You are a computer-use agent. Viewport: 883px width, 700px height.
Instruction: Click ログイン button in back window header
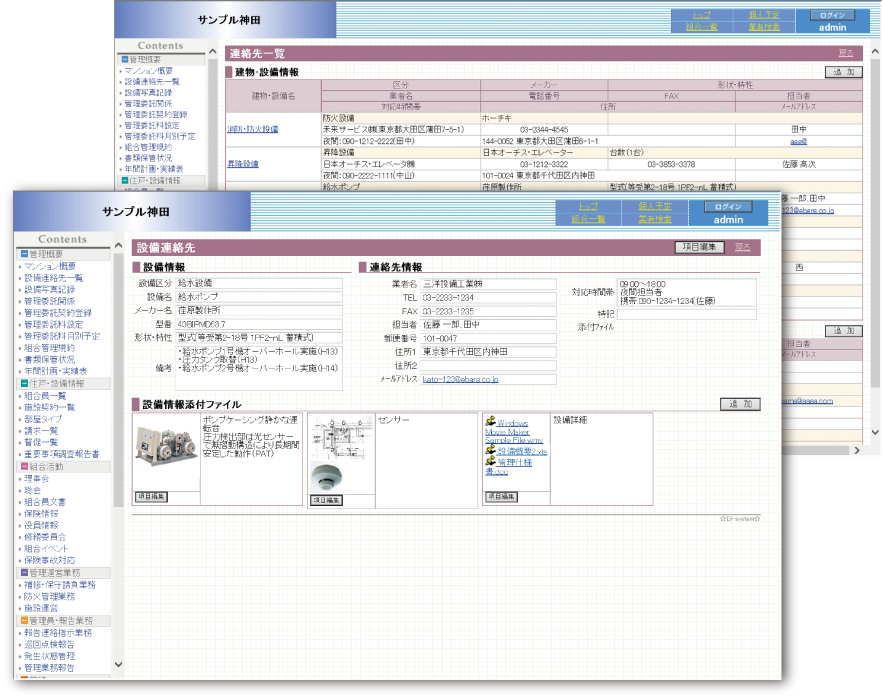(832, 15)
